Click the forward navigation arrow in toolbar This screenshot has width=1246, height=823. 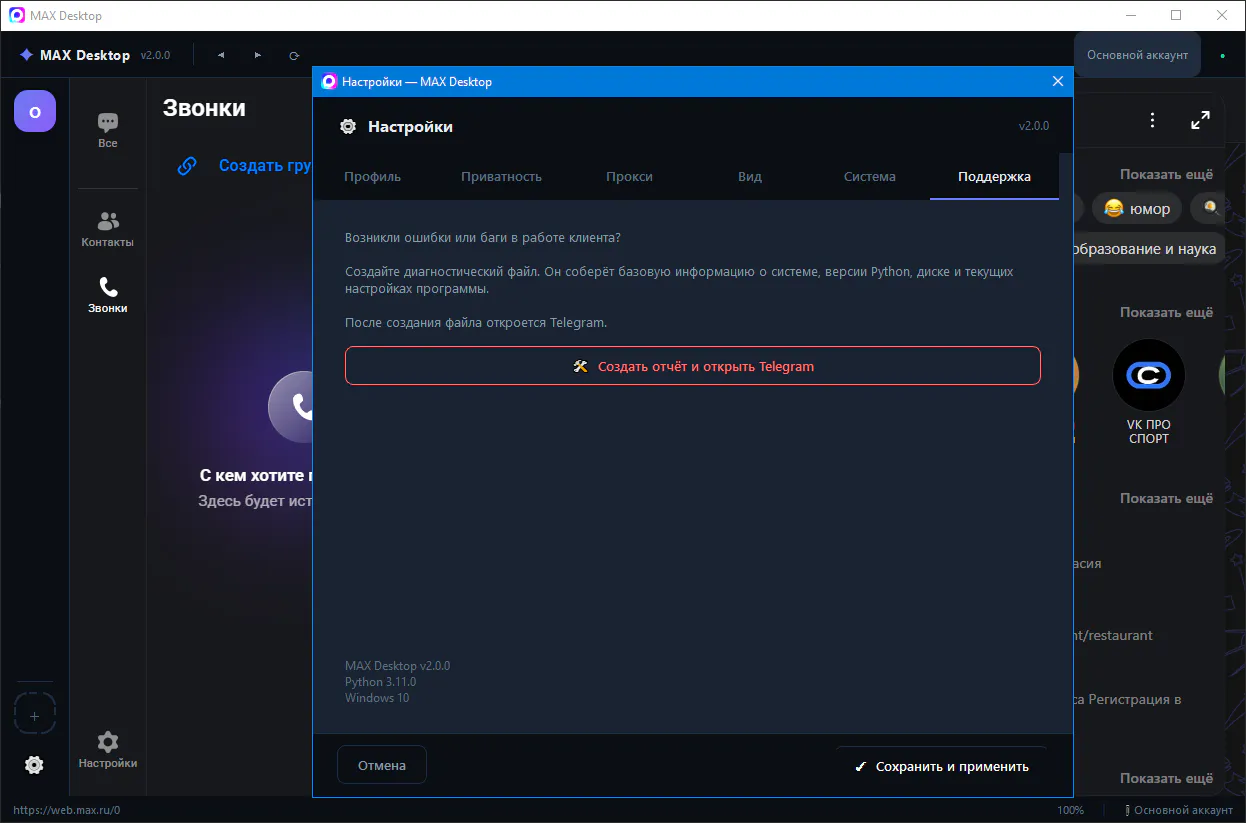point(257,55)
